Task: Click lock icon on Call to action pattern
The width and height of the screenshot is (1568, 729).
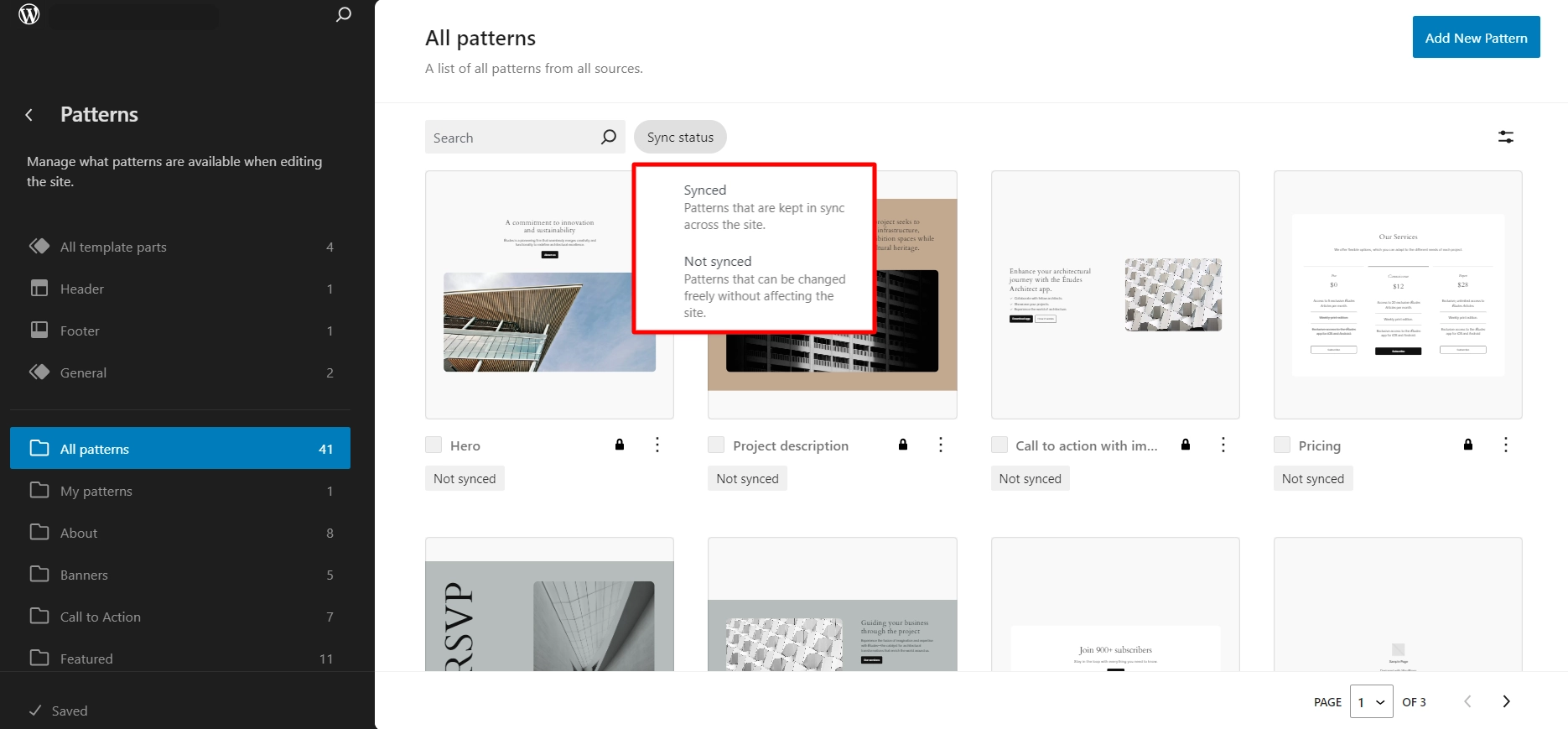Action: [x=1186, y=445]
